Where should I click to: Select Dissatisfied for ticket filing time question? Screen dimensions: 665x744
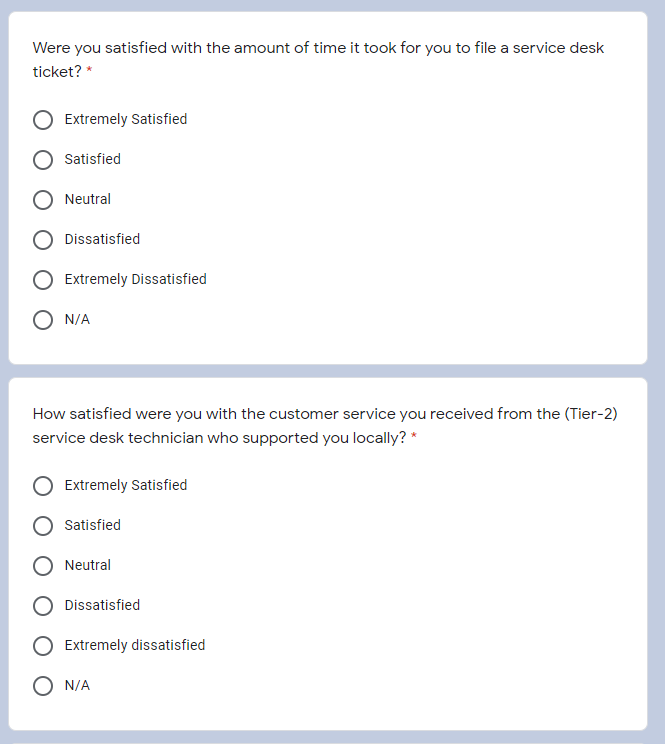[x=43, y=240]
